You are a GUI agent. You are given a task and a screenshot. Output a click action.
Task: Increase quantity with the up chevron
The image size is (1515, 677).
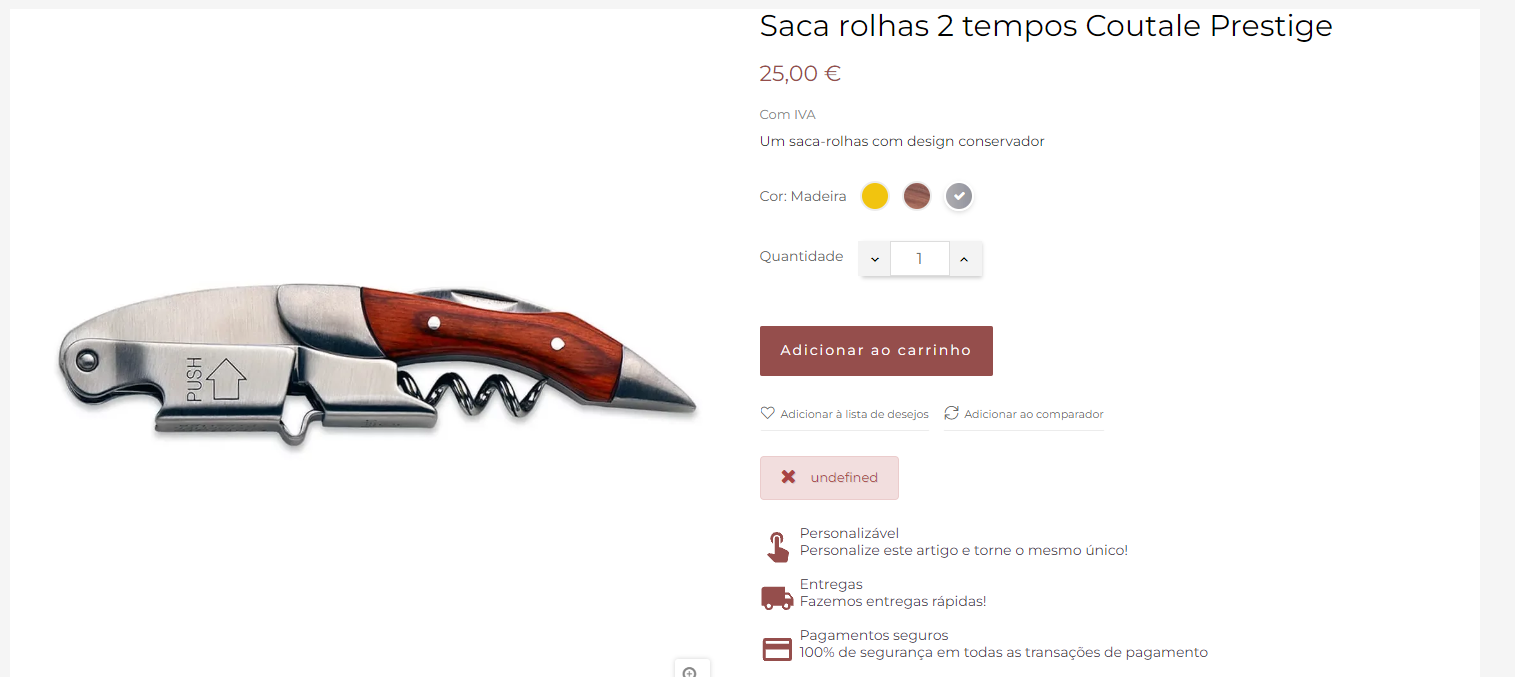(965, 259)
